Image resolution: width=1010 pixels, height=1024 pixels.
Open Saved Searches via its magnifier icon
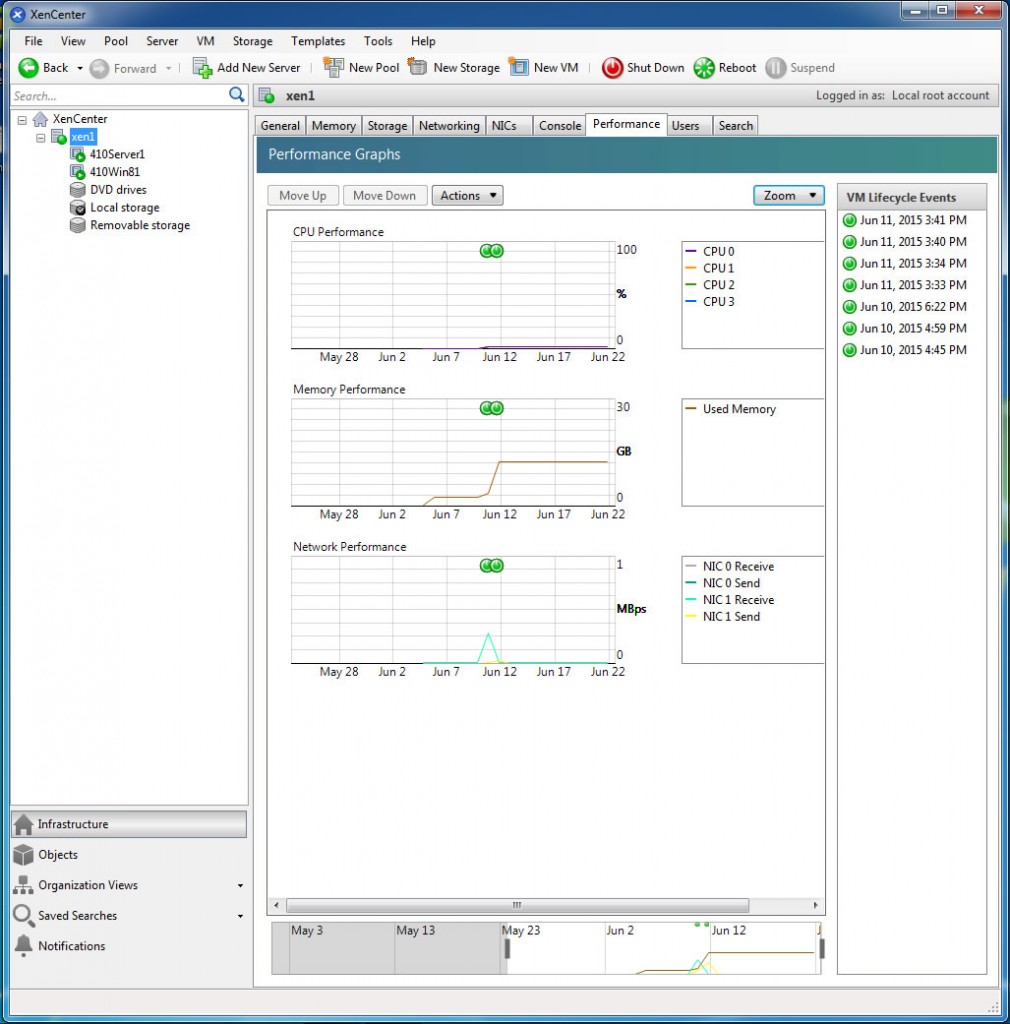(x=21, y=916)
